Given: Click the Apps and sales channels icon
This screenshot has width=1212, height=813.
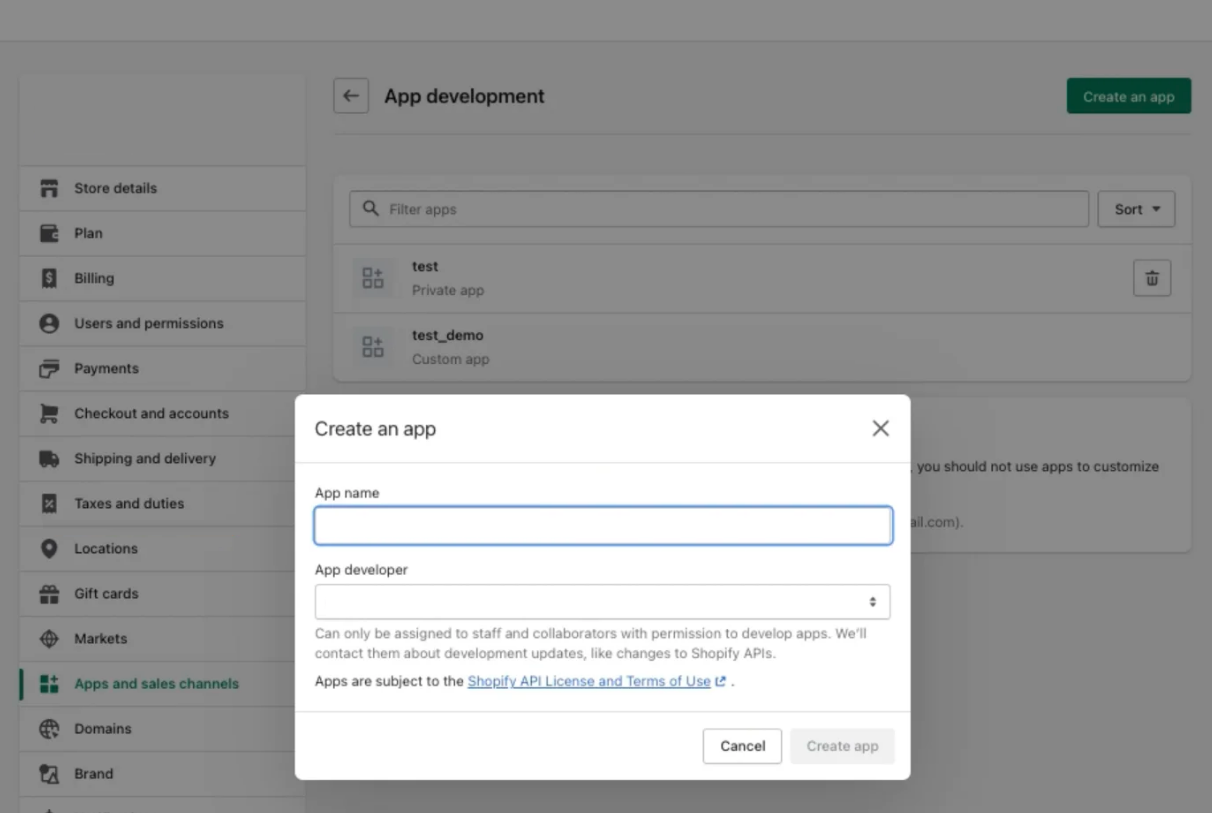Looking at the screenshot, I should 49,684.
